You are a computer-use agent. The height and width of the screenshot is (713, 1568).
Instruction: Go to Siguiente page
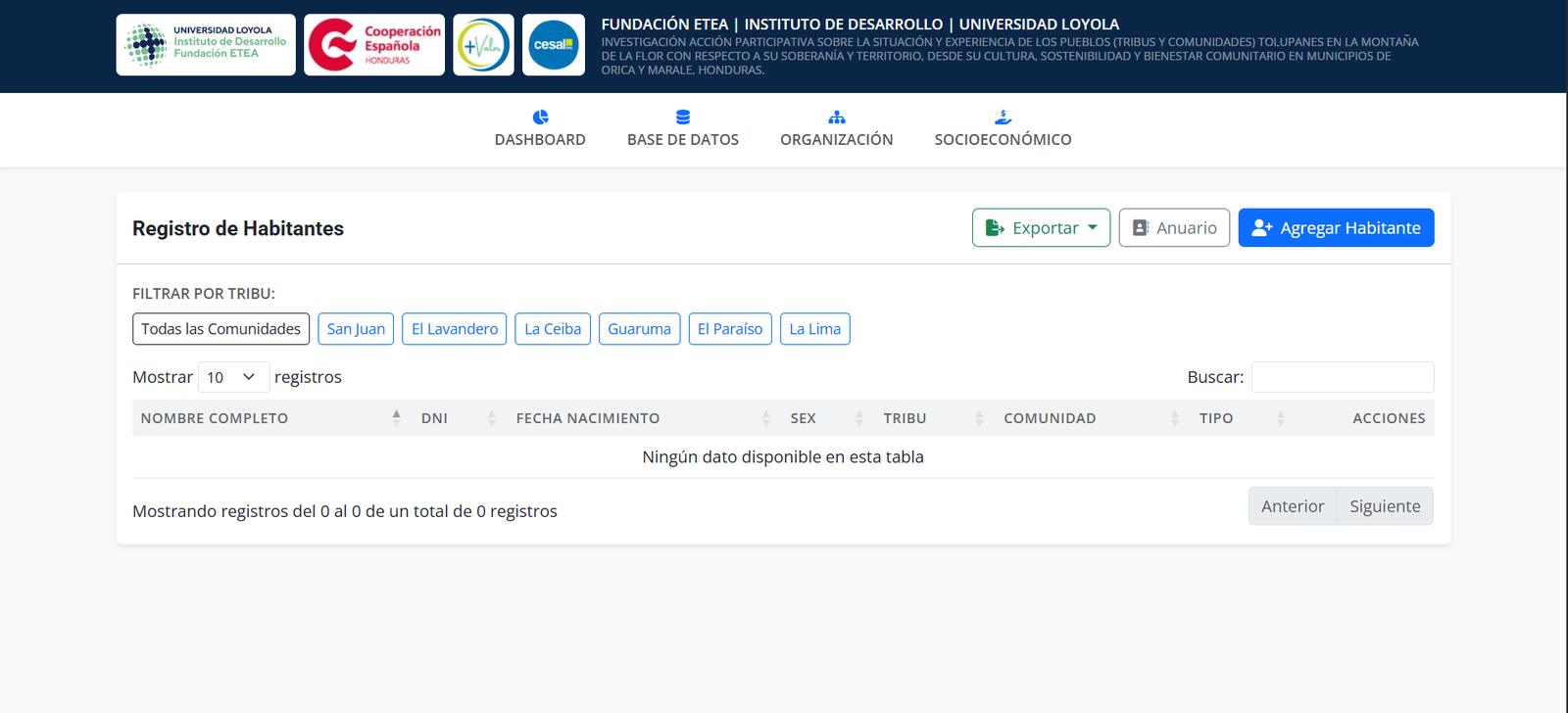pos(1385,506)
